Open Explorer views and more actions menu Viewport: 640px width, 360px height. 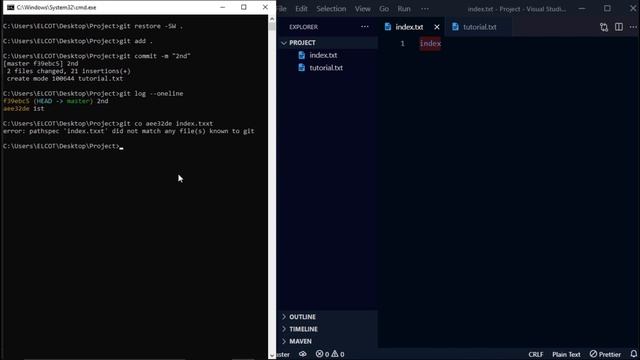(x=364, y=27)
